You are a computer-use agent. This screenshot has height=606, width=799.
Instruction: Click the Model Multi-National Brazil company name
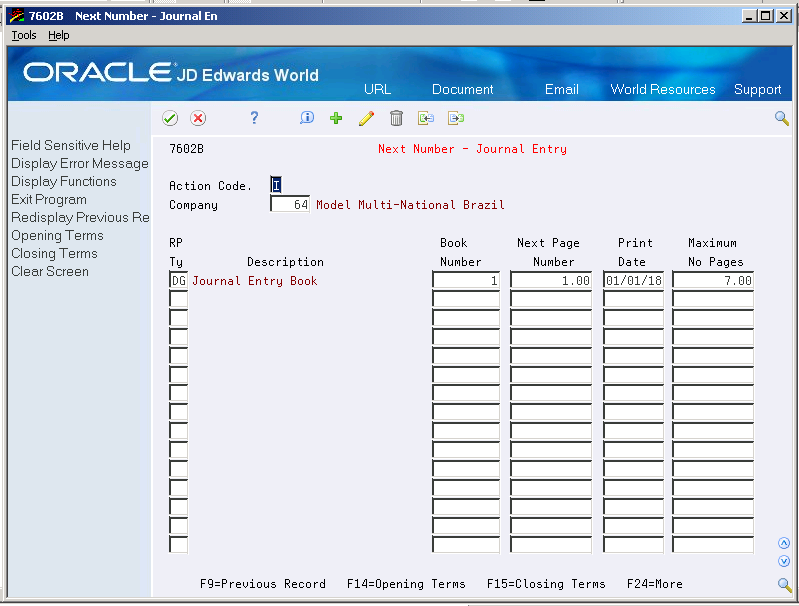[x=410, y=205]
